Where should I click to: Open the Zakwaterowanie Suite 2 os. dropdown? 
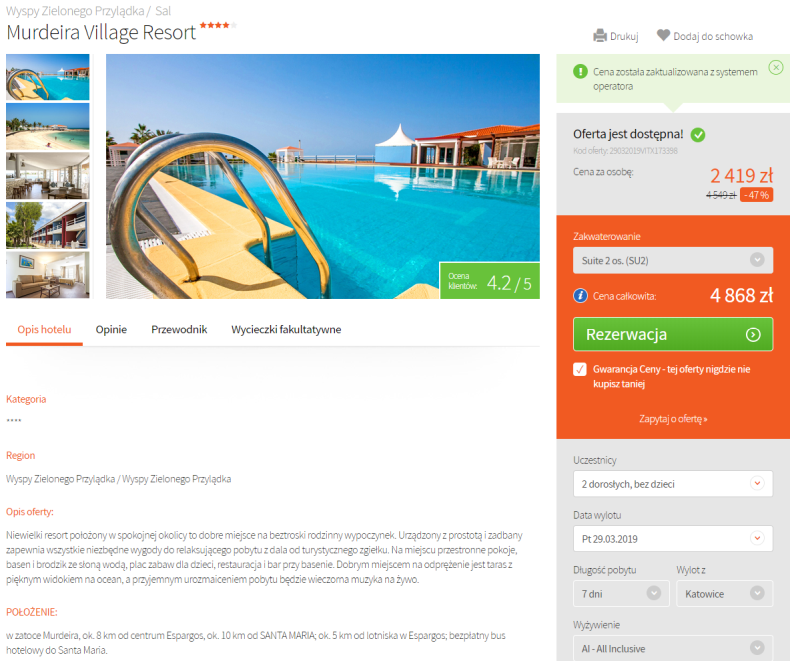[673, 260]
